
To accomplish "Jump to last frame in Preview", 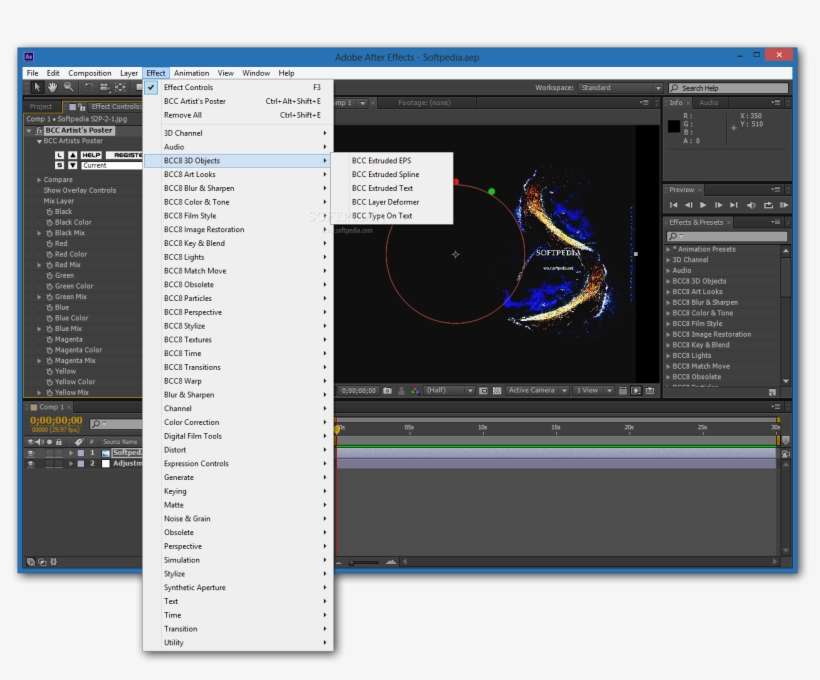I will click(x=734, y=205).
